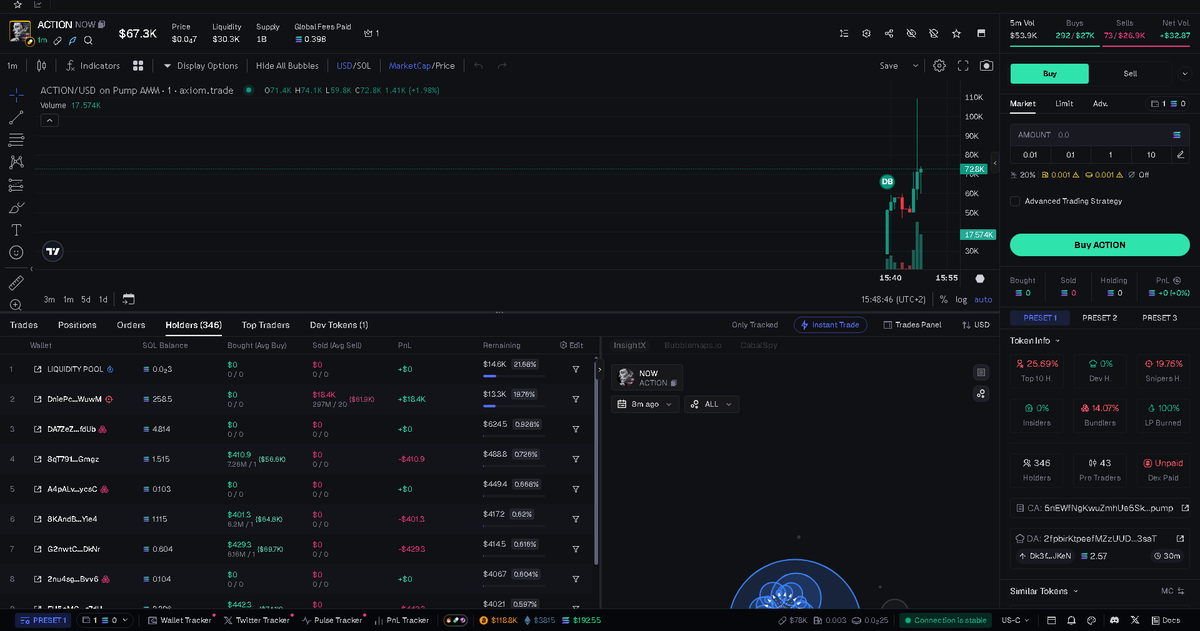The width and height of the screenshot is (1200, 631).
Task: Click the share icon in header
Action: point(889,33)
